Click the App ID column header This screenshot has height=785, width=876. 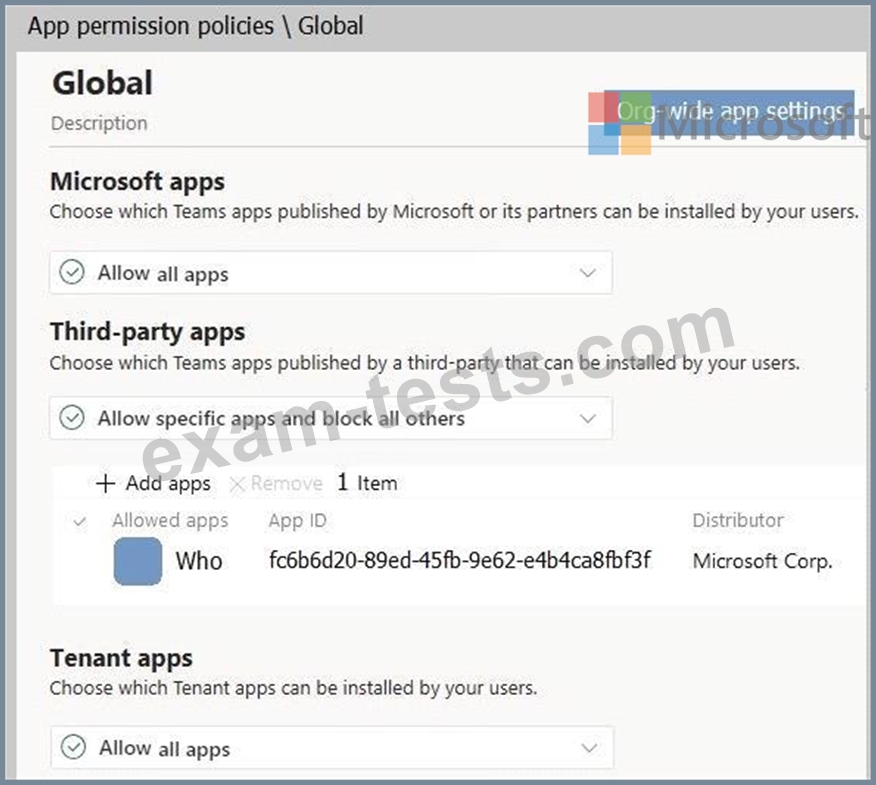tap(297, 521)
